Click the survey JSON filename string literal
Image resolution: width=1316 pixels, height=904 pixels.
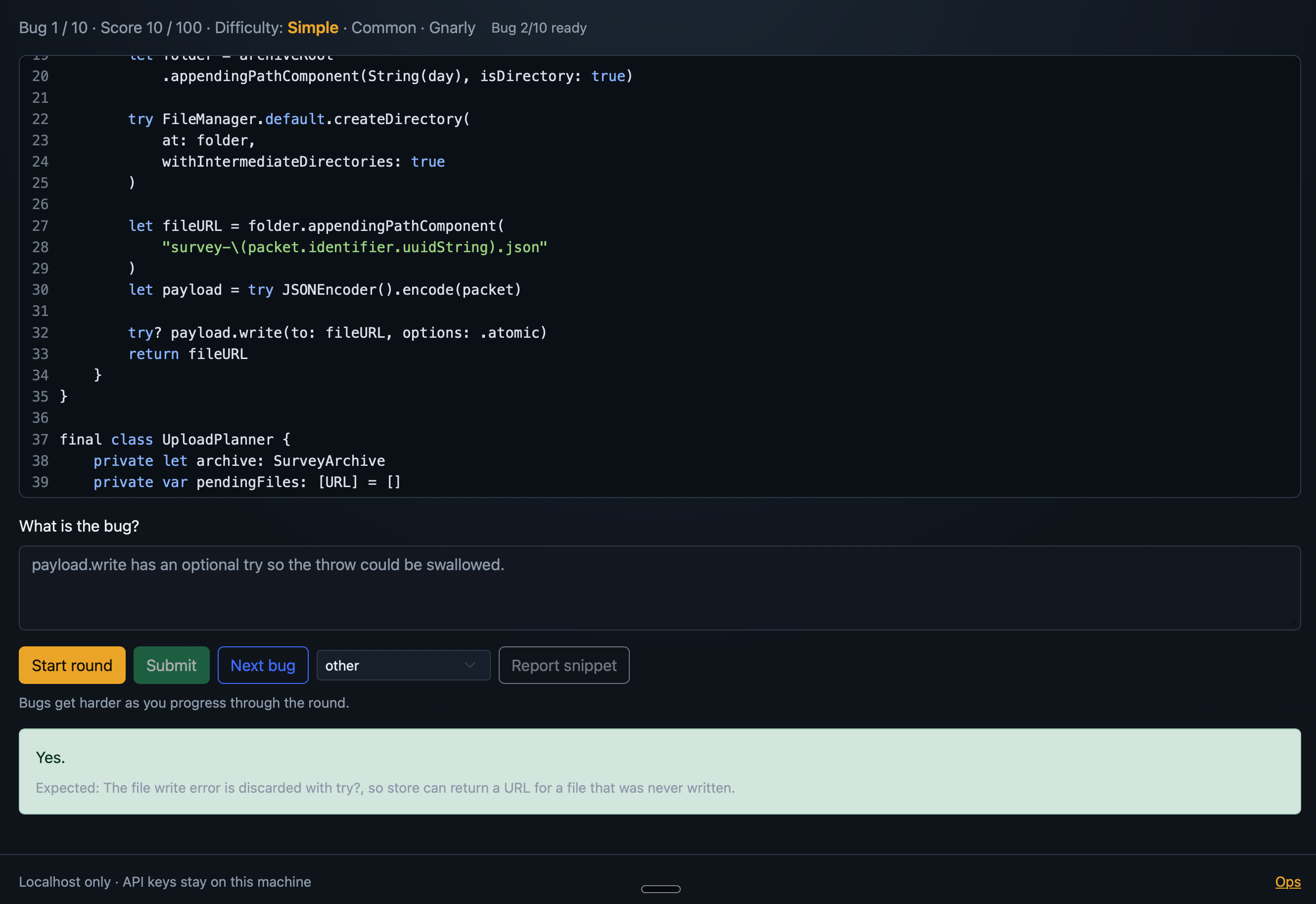[x=355, y=247]
